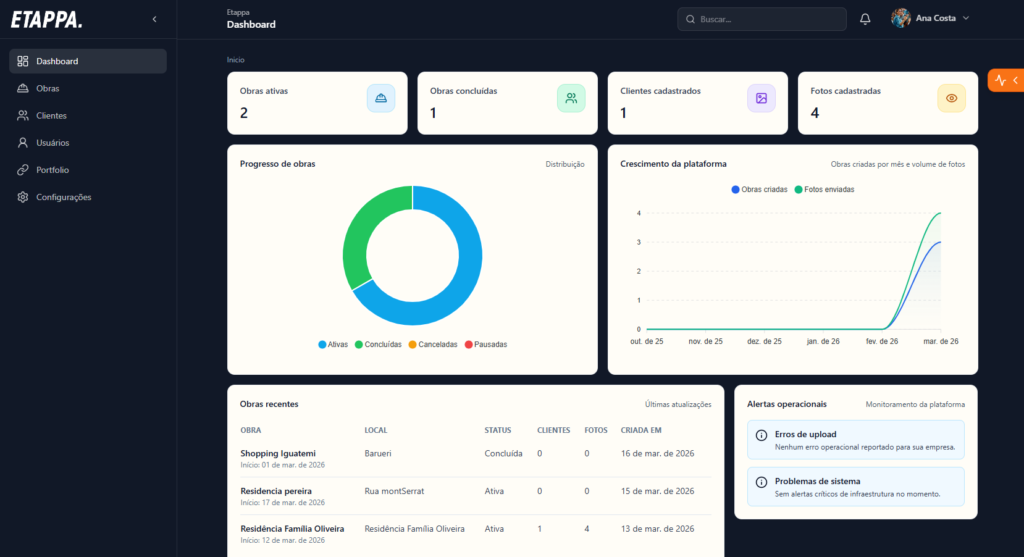Open the Shopping Iguatemi project row
The image size is (1024, 557).
coord(278,453)
